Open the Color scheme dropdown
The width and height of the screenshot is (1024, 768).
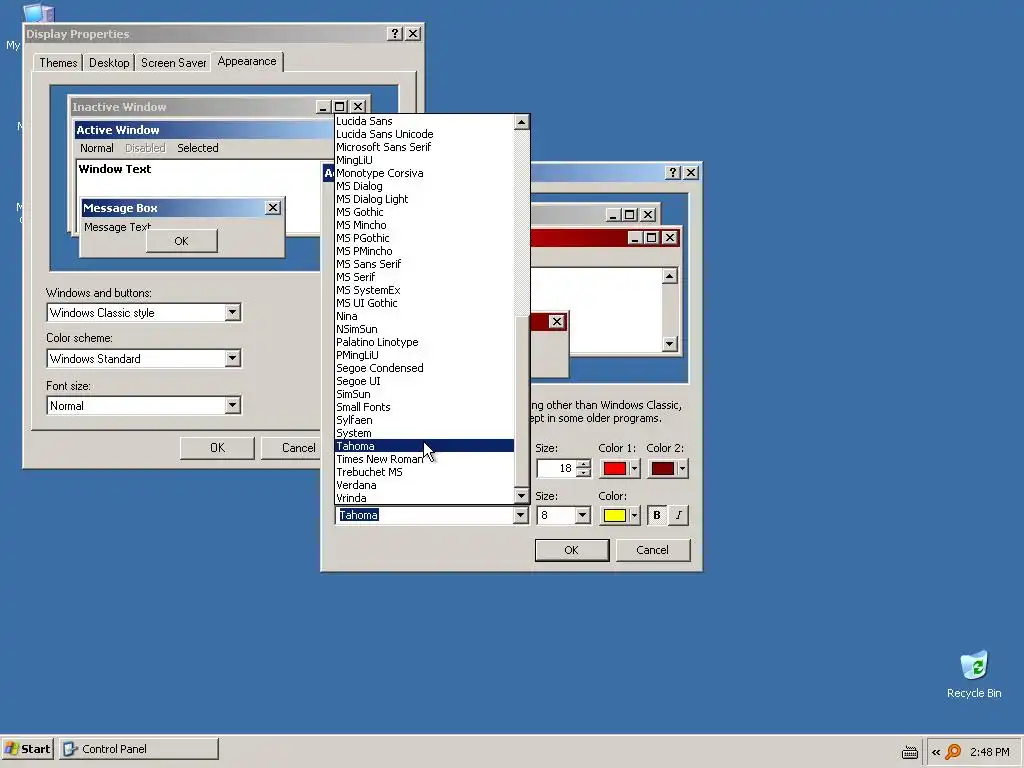coord(232,359)
